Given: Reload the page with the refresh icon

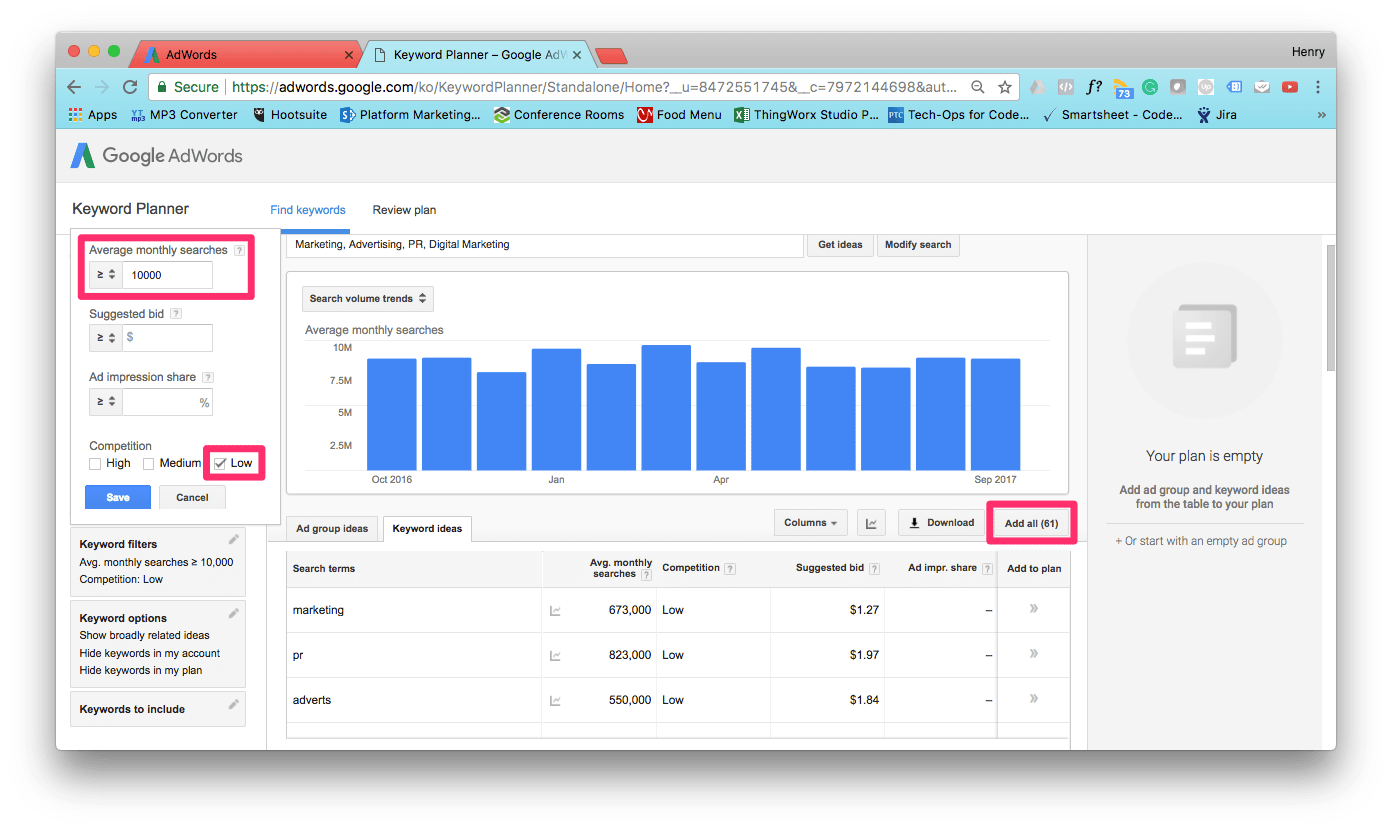Looking at the screenshot, I should (130, 87).
